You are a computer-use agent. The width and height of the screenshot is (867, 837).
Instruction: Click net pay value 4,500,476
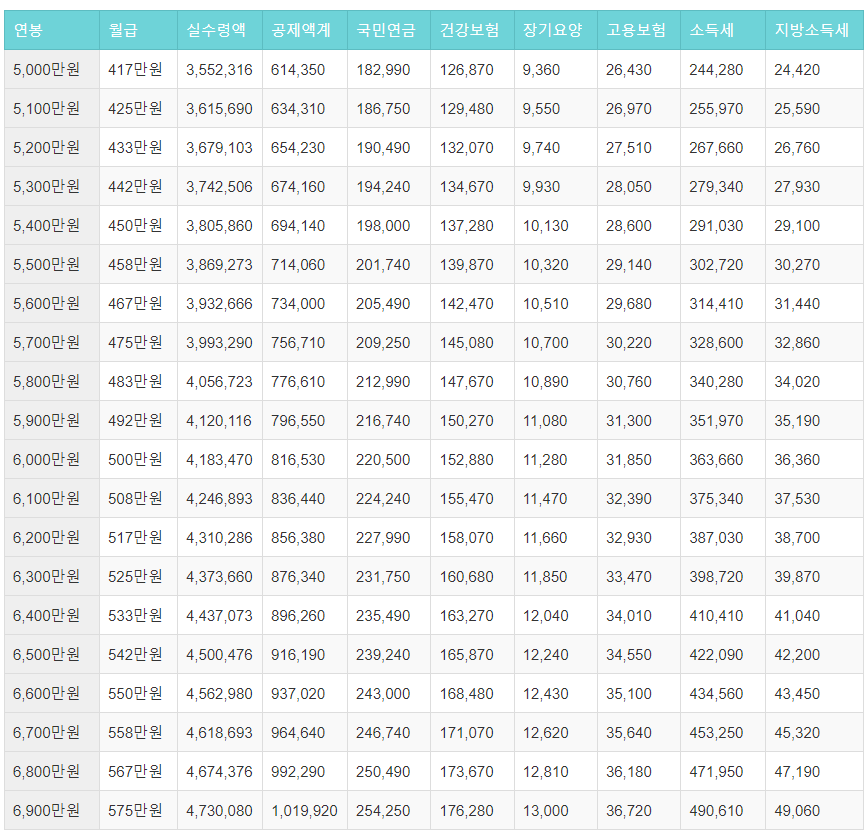click(219, 655)
